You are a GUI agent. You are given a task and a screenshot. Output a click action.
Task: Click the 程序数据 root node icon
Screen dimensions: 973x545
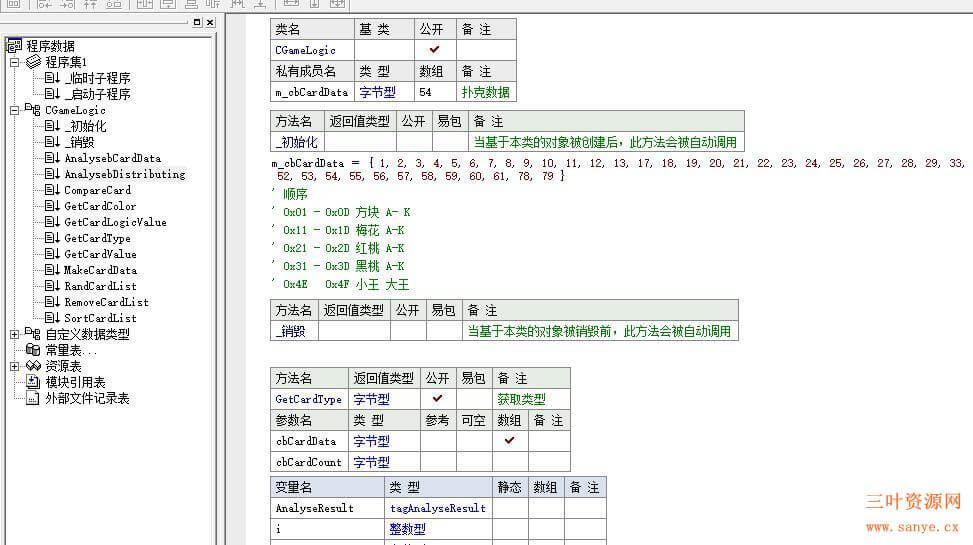(14, 45)
